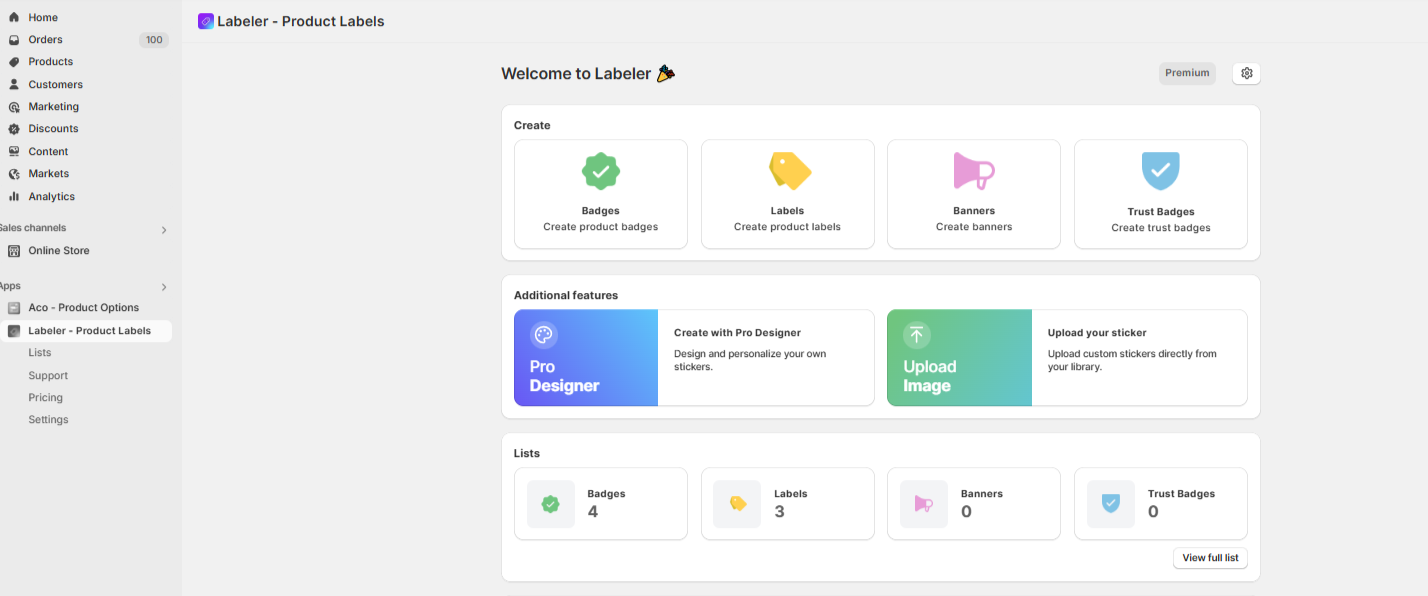1428x596 pixels.
Task: Click Online Store label in sidebar
Action: click(x=59, y=251)
